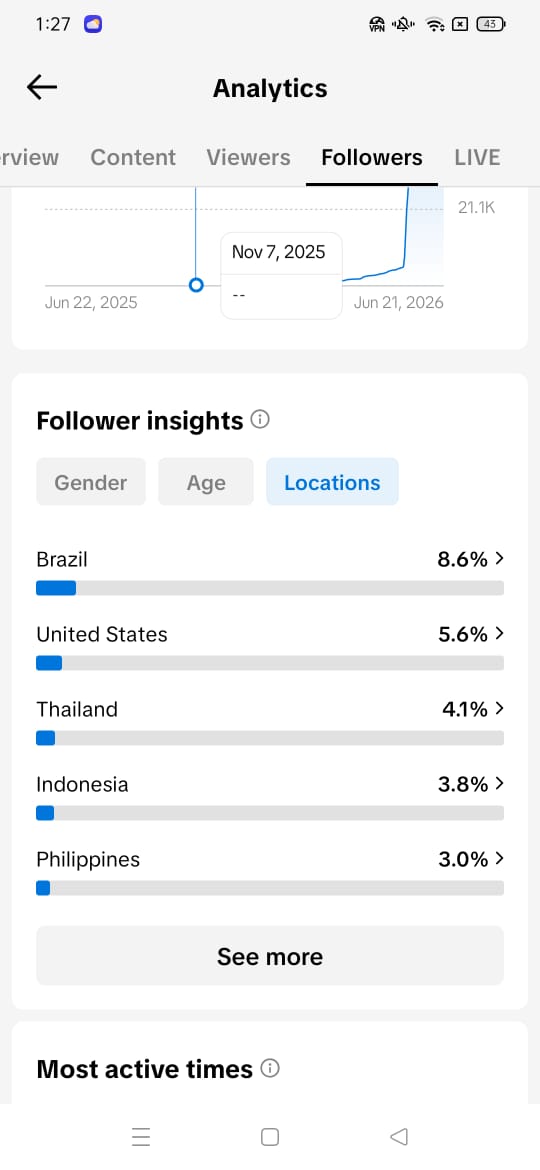Tap the weather app notification icon
The image size is (540, 1170).
tap(93, 24)
